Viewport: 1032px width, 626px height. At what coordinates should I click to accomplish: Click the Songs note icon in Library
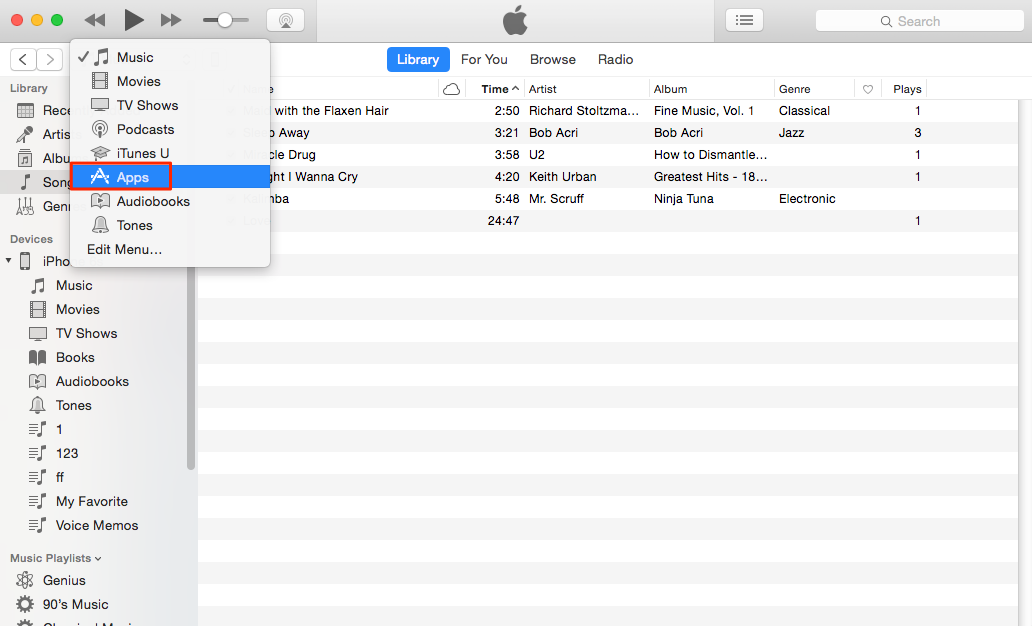coord(25,182)
